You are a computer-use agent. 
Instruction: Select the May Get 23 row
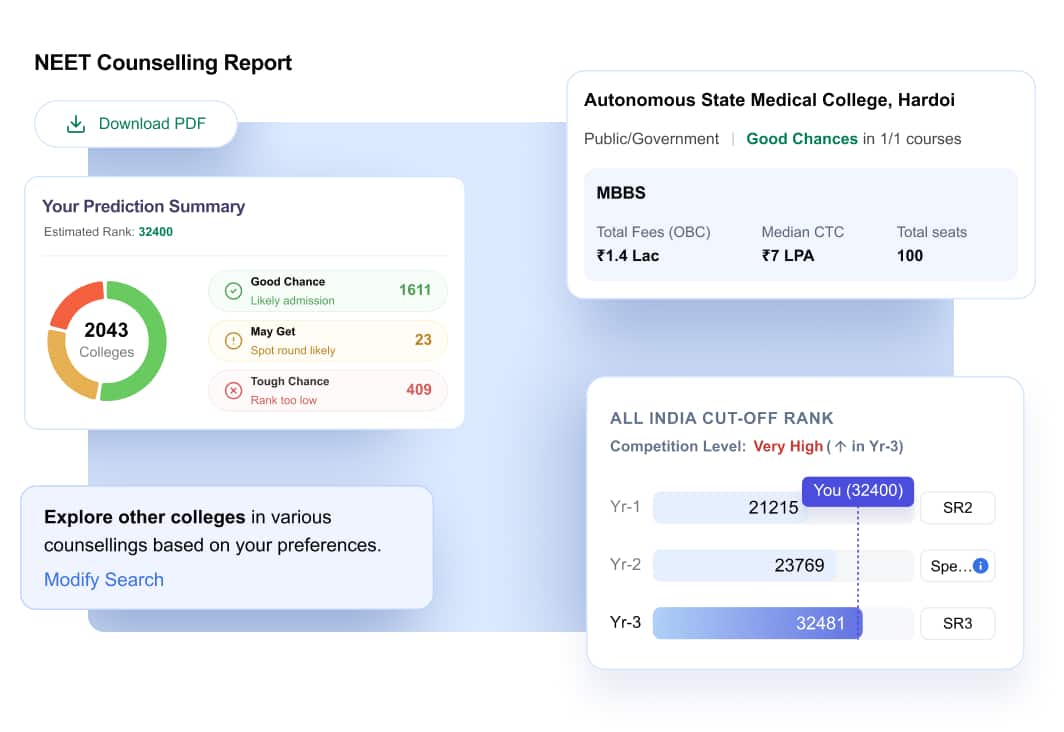pyautogui.click(x=328, y=341)
